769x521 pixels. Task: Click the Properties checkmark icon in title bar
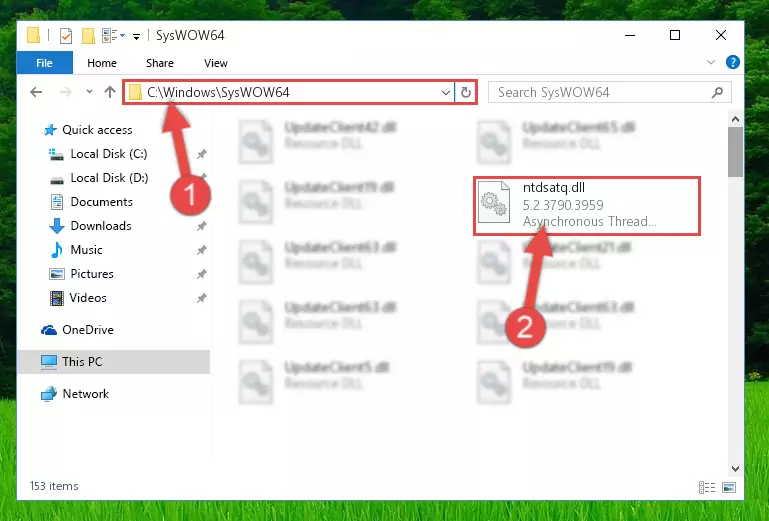(x=66, y=36)
